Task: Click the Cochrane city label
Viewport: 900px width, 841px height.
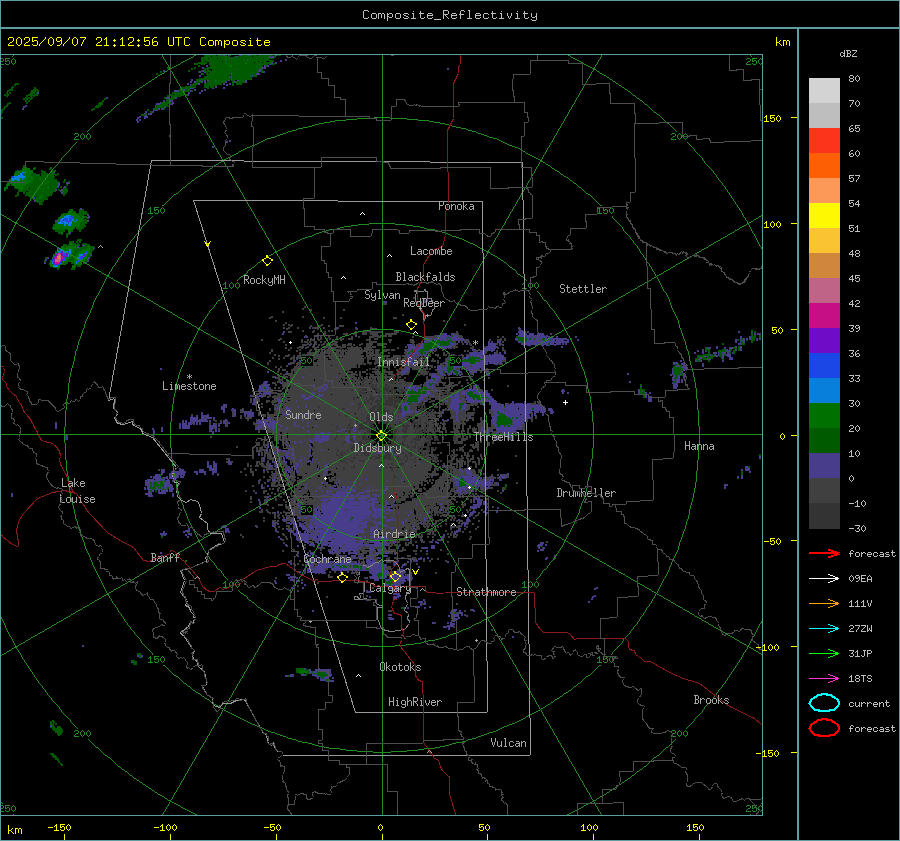Action: tap(327, 559)
